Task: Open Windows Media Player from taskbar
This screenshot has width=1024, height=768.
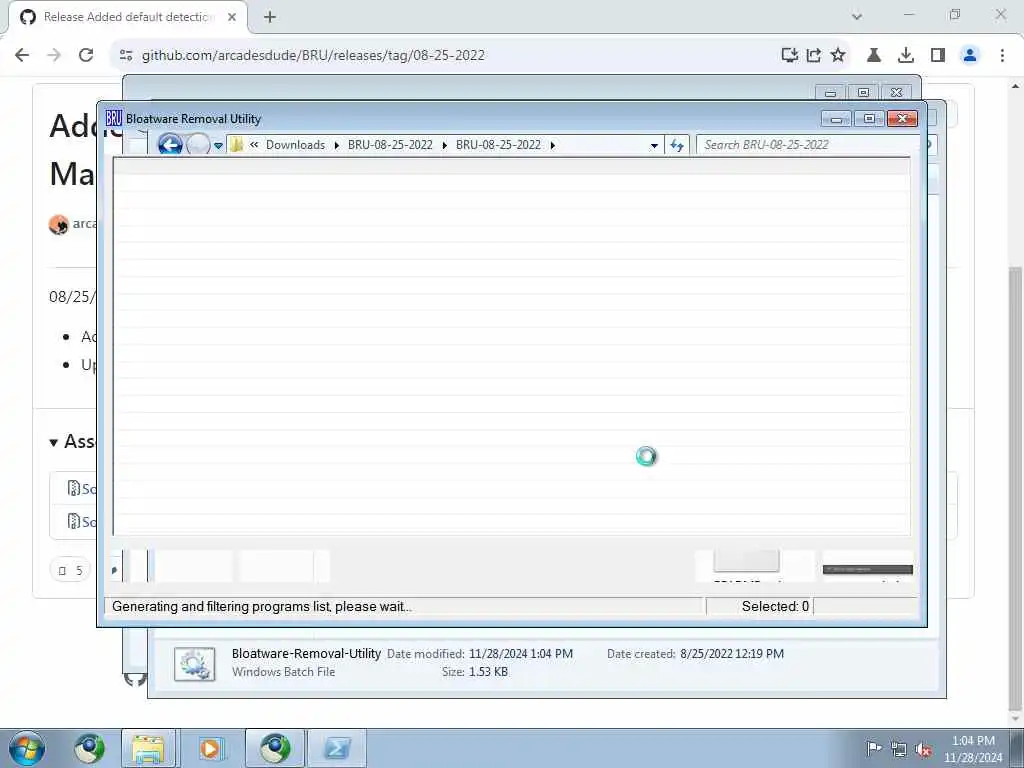Action: pyautogui.click(x=210, y=748)
